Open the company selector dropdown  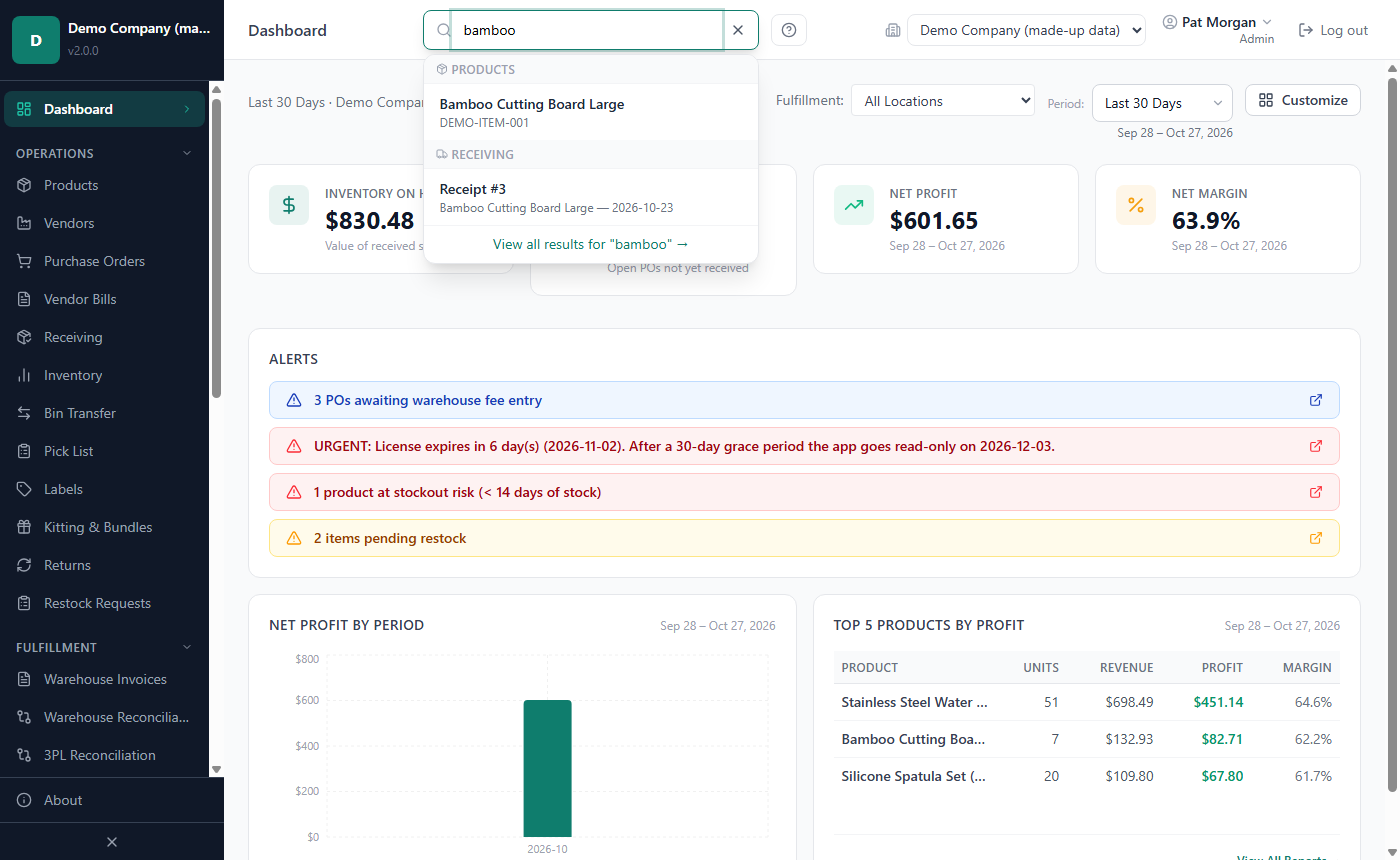[1026, 30]
